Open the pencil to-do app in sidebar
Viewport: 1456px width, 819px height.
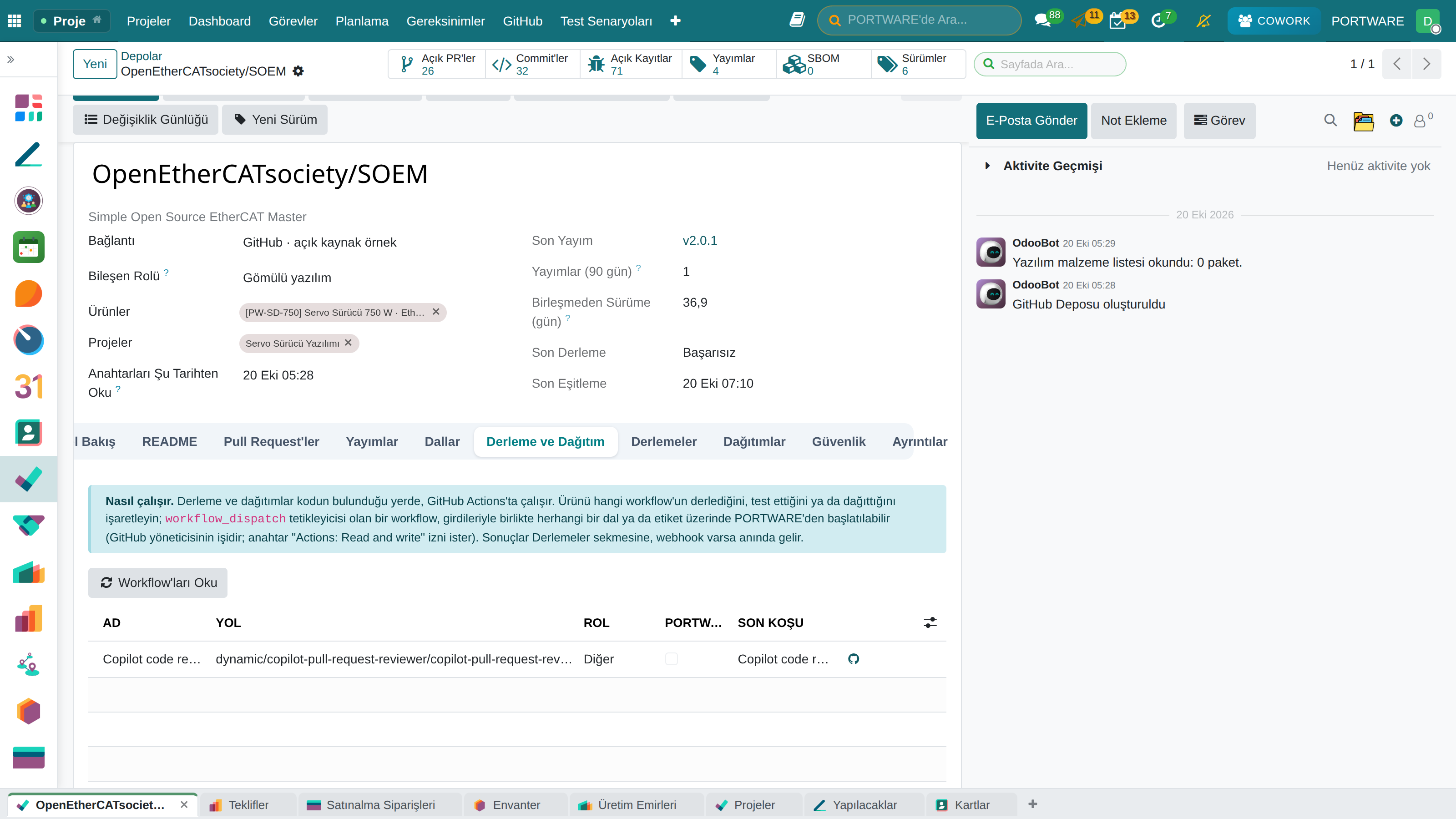pyautogui.click(x=28, y=154)
